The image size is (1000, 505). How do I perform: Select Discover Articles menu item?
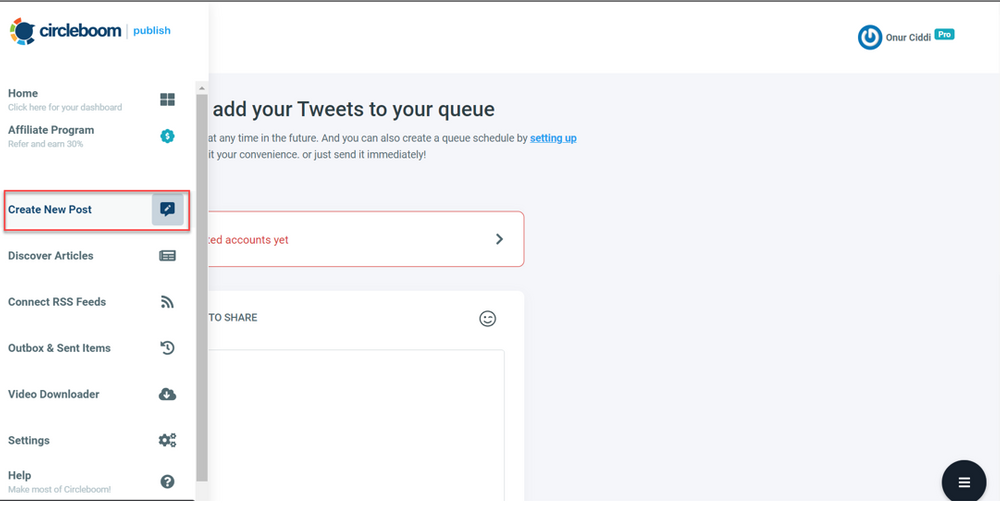click(51, 256)
